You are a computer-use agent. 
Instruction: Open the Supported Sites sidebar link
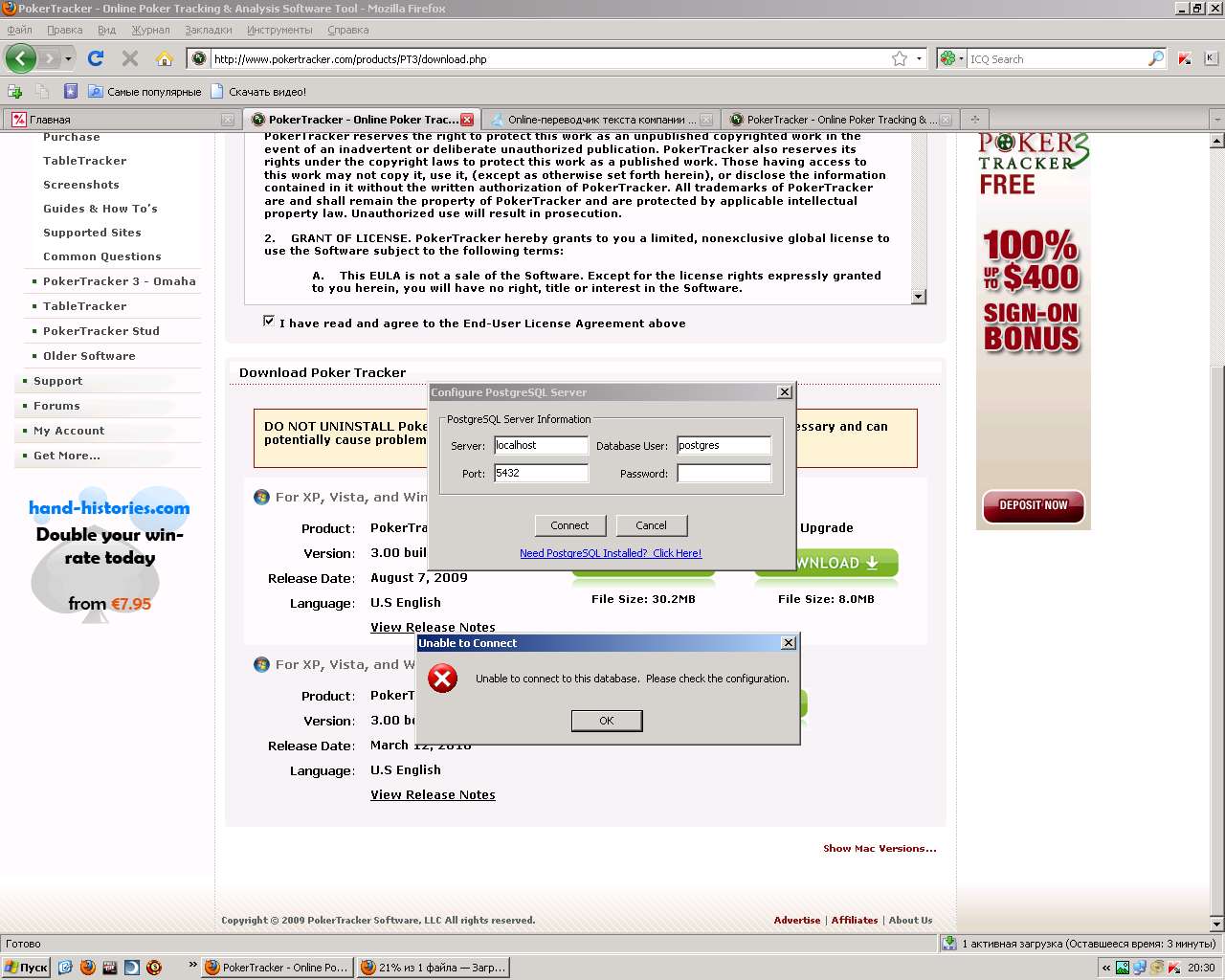tap(92, 233)
